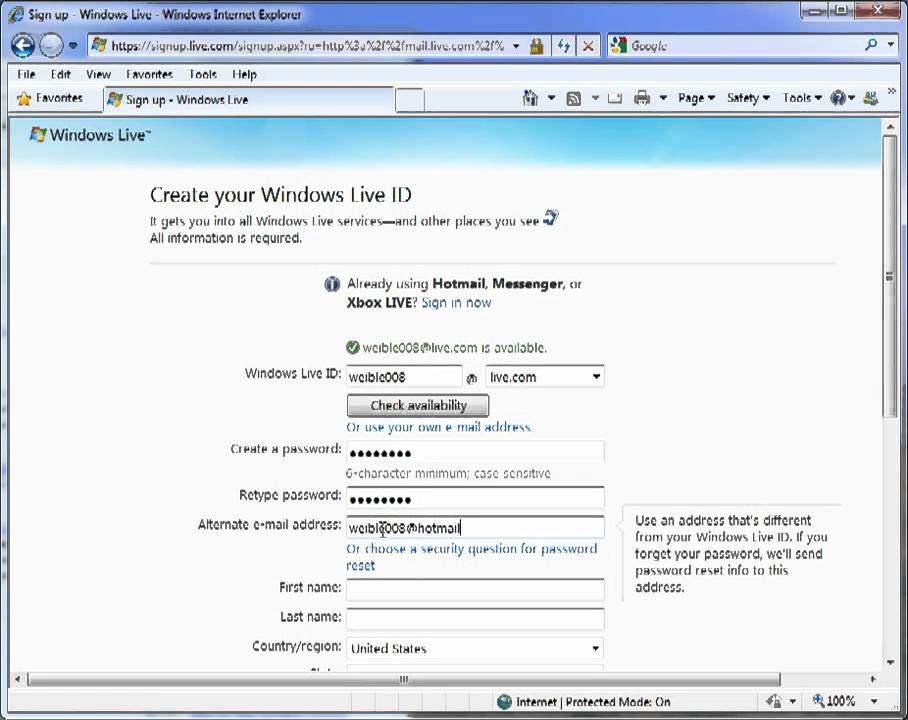Click the 'weible008@live.com is available' message
The image size is (908, 720).
(x=455, y=348)
